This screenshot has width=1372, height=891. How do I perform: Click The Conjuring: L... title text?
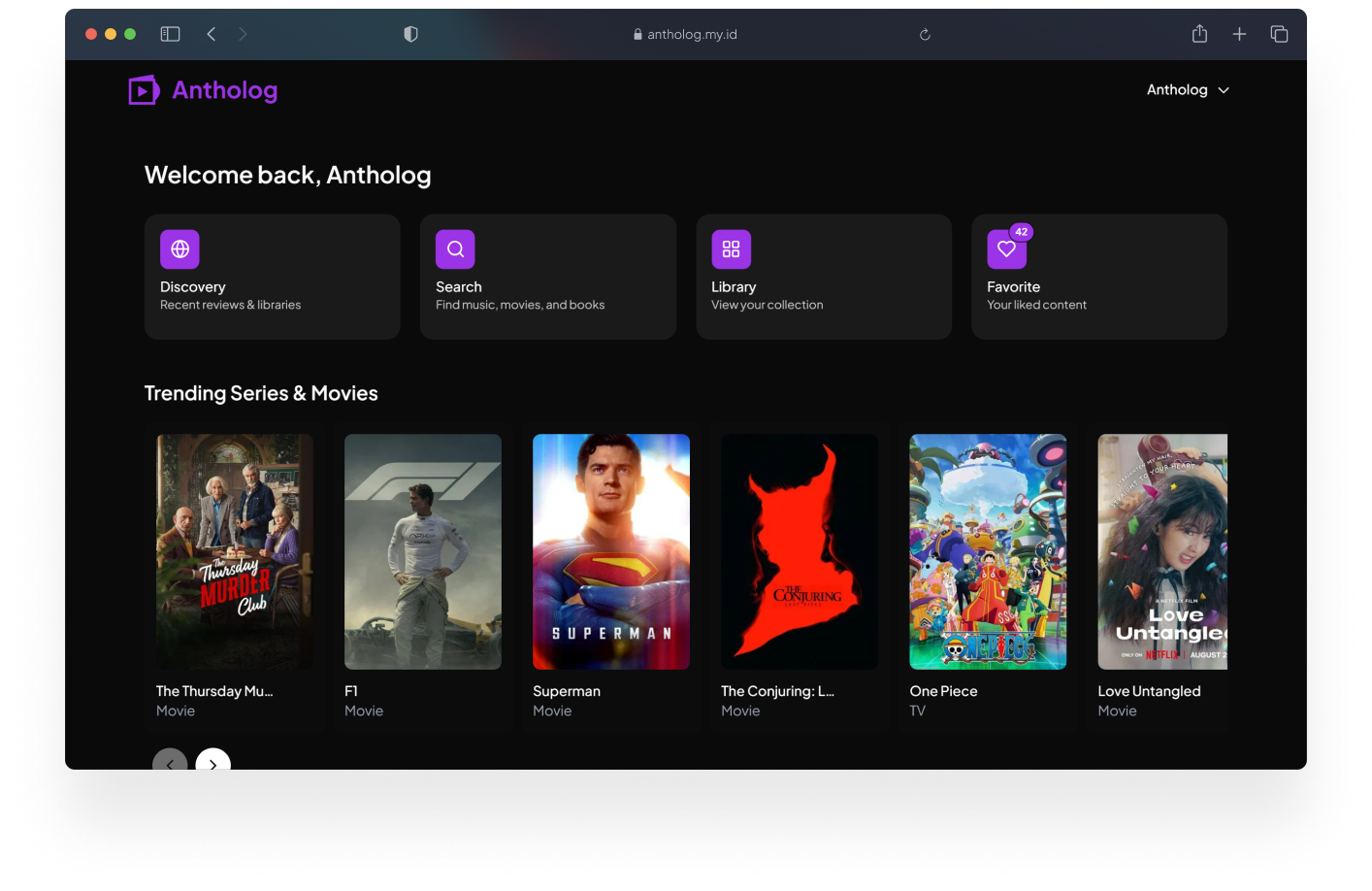click(777, 691)
